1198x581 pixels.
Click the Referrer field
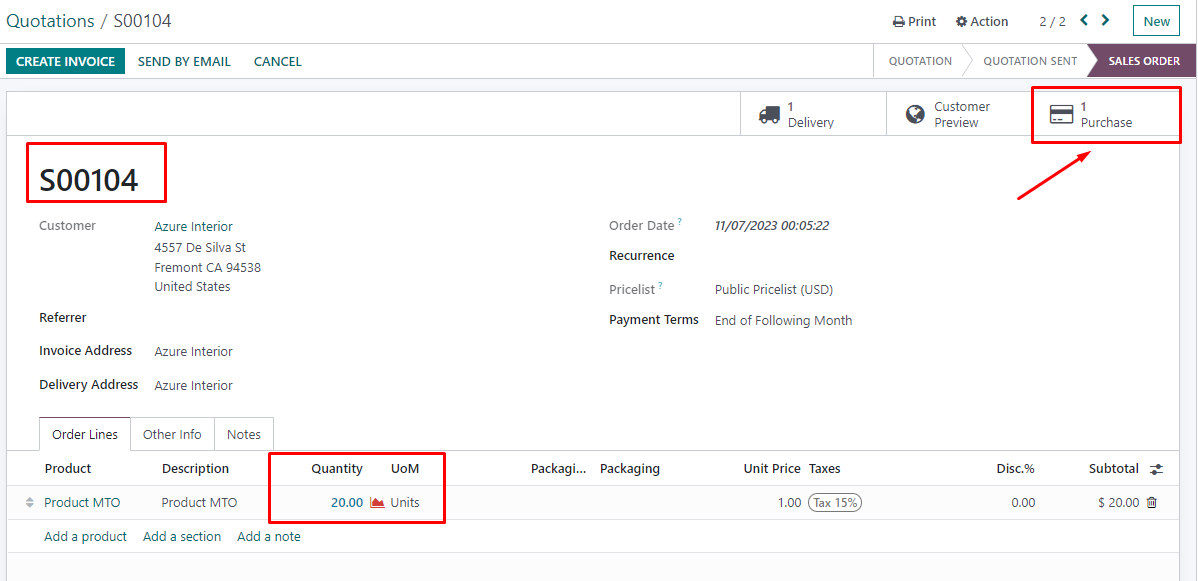(x=63, y=317)
